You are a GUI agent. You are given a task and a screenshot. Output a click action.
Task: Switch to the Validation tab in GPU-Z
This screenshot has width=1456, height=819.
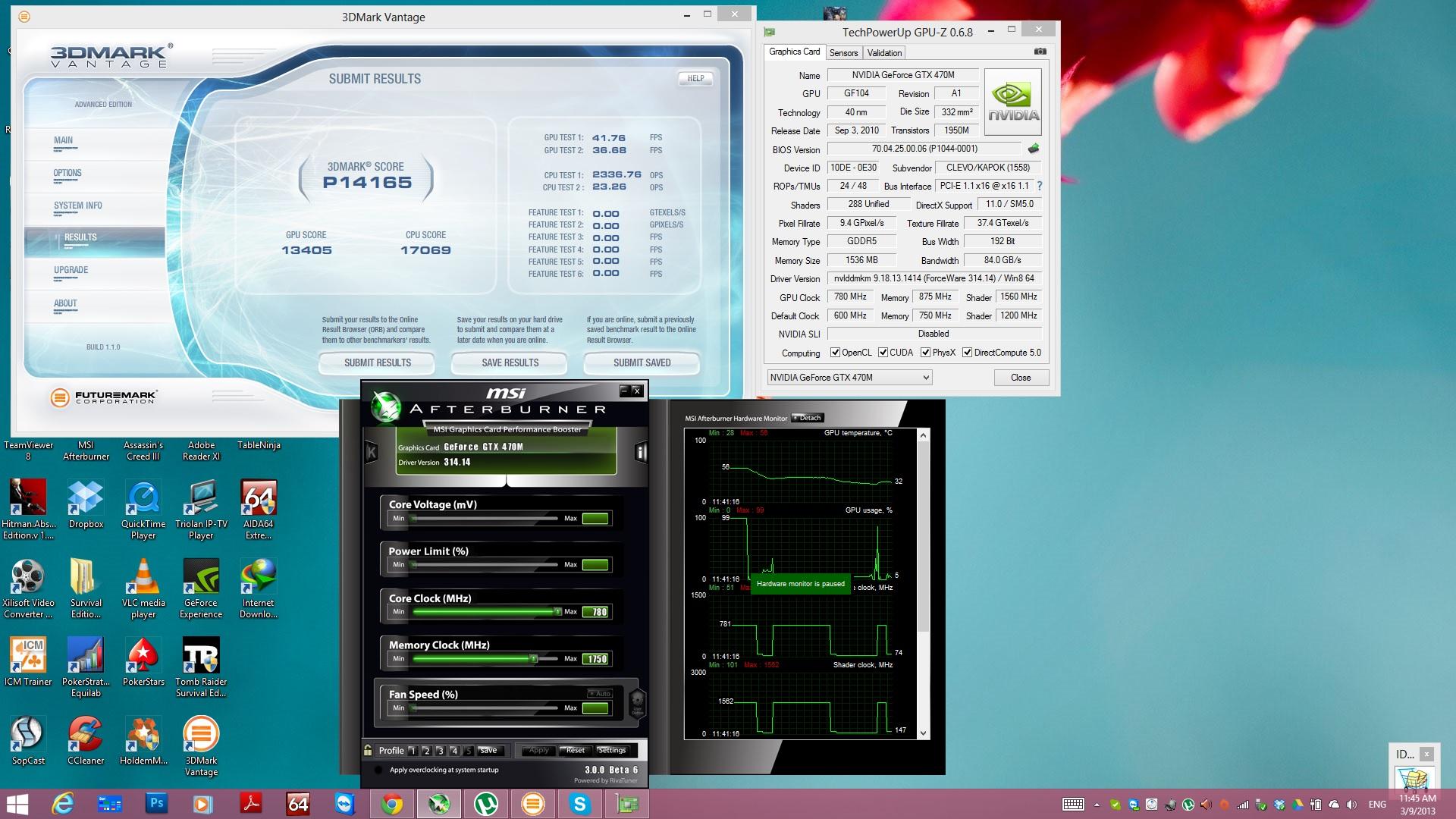coord(884,52)
